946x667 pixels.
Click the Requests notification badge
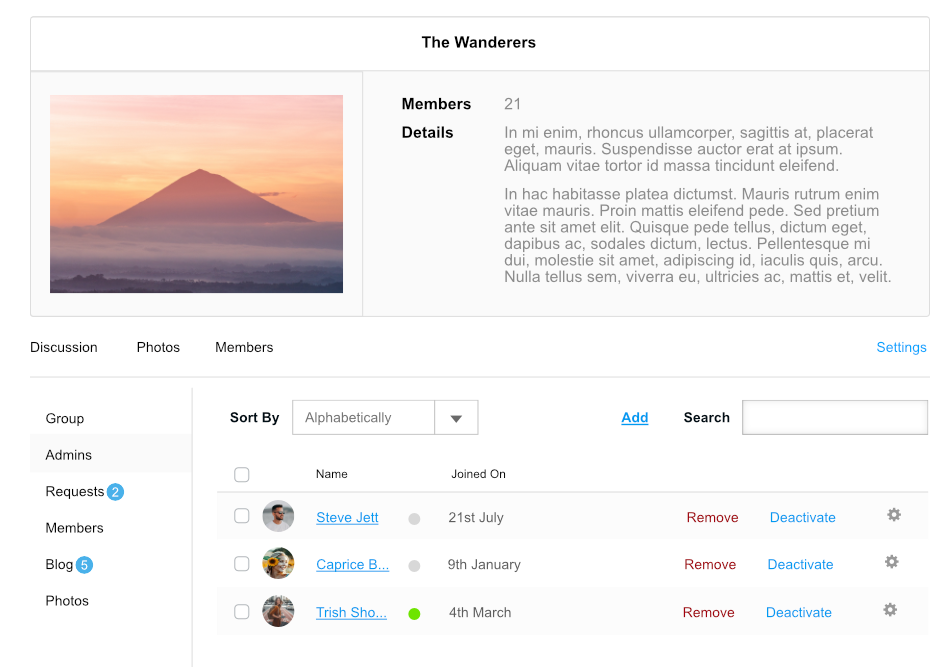click(115, 492)
